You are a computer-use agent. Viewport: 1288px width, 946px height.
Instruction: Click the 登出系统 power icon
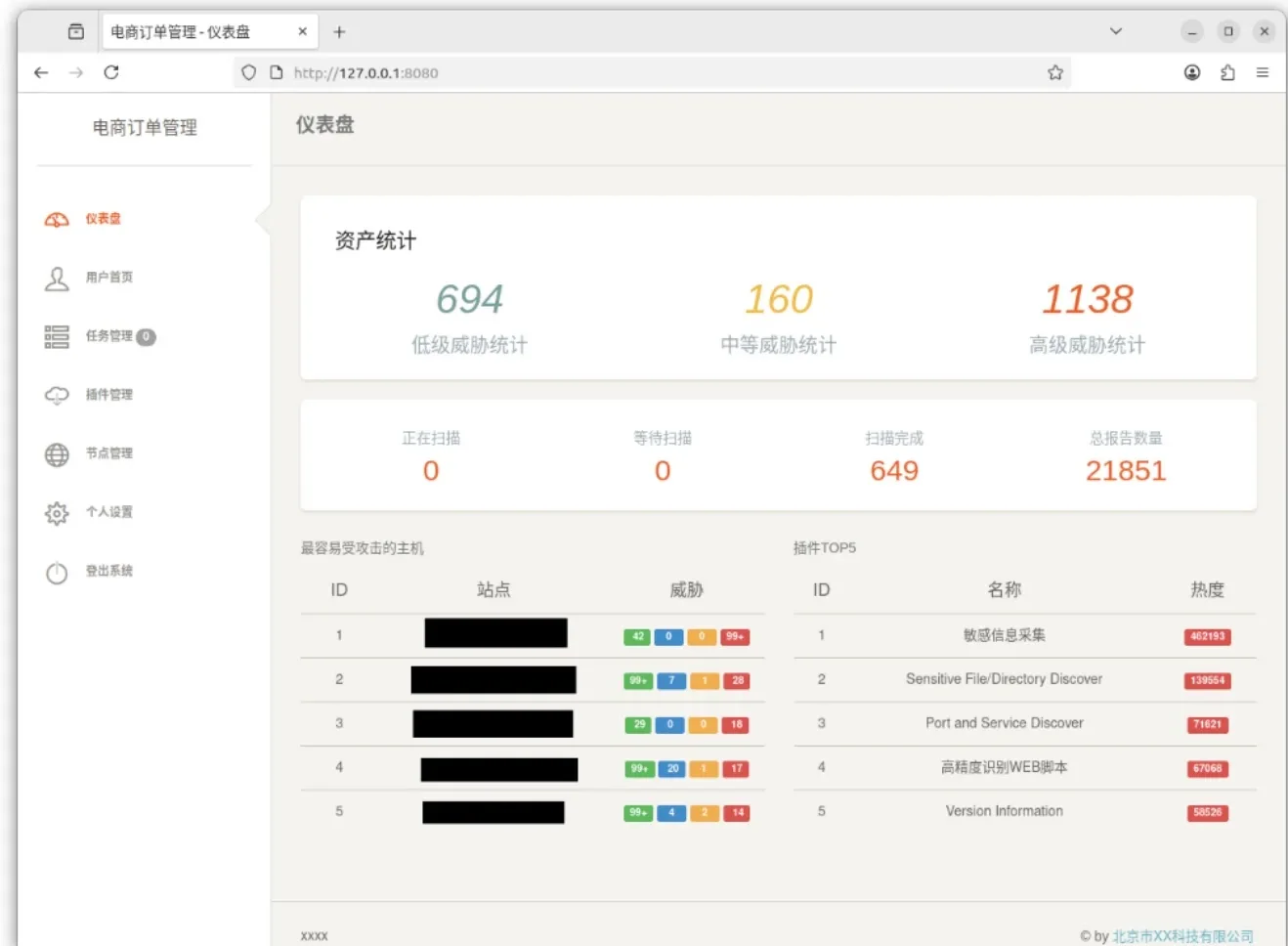coord(57,572)
